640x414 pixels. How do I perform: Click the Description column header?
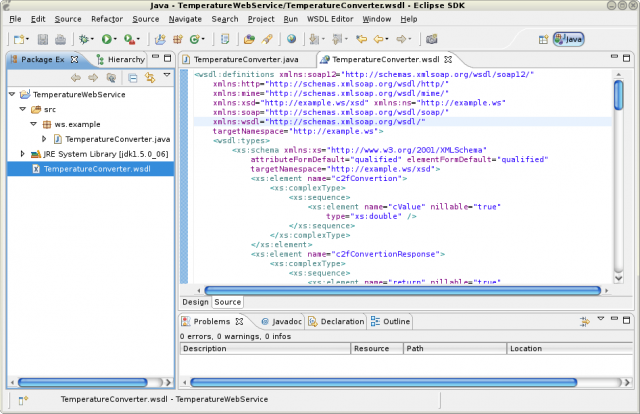tap(265, 349)
